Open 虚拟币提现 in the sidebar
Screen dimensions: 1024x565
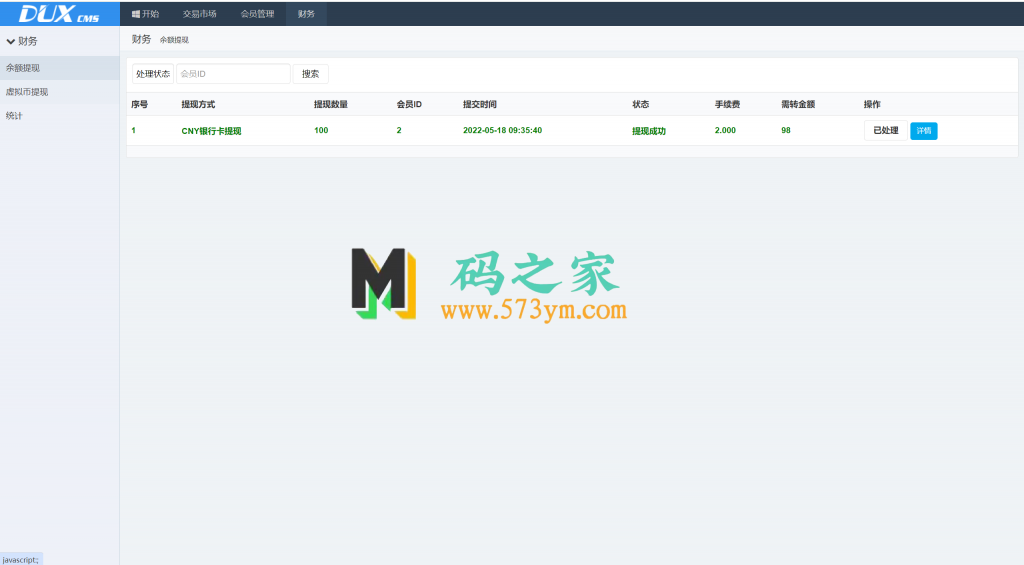(x=59, y=92)
